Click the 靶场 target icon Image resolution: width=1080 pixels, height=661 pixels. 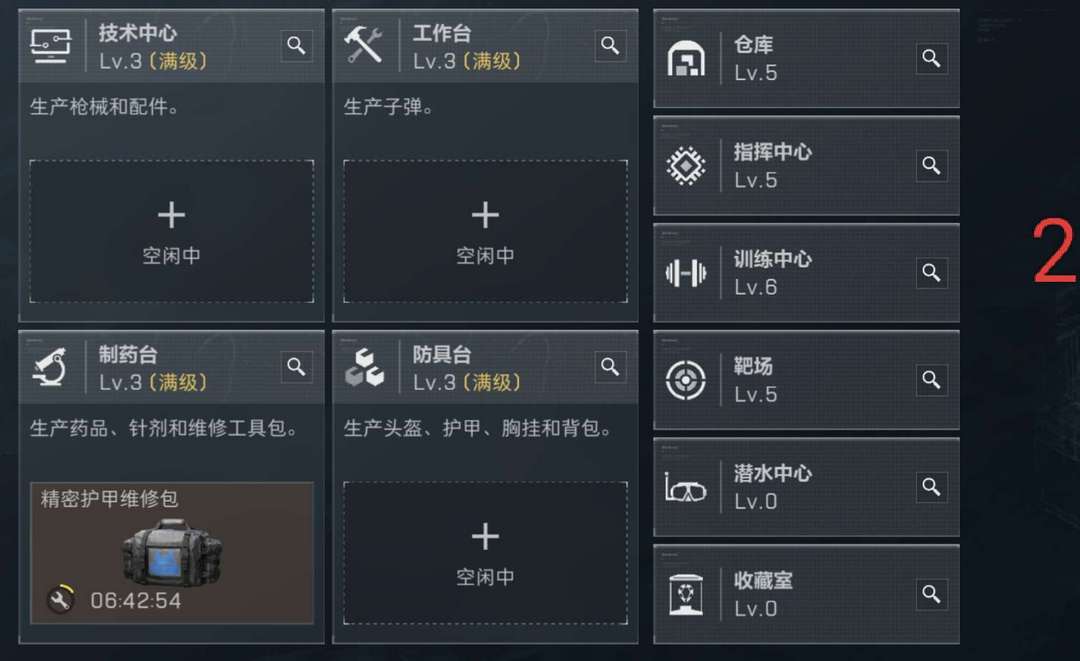[x=686, y=381]
